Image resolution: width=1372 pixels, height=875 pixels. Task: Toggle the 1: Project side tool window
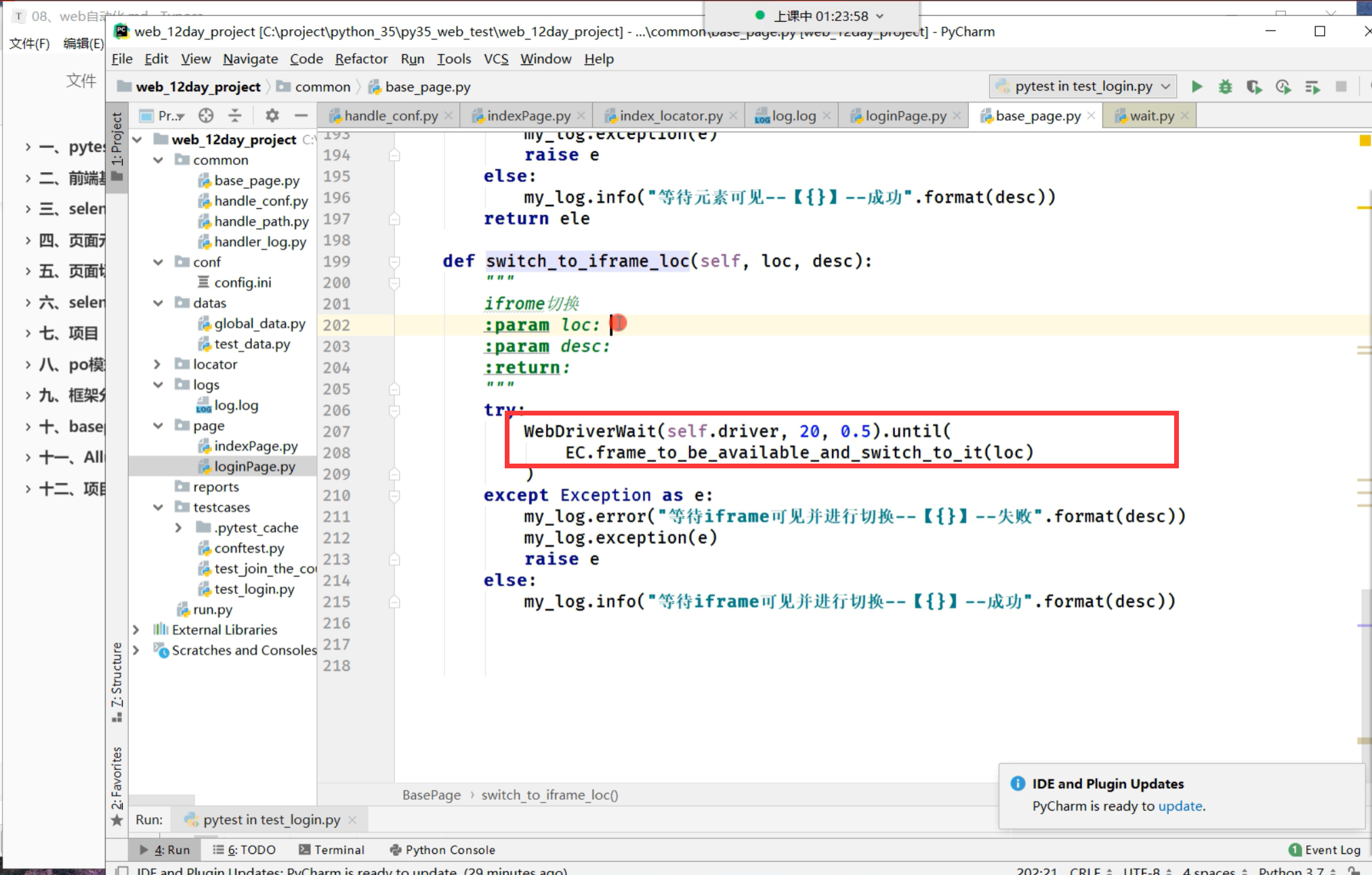(x=117, y=146)
